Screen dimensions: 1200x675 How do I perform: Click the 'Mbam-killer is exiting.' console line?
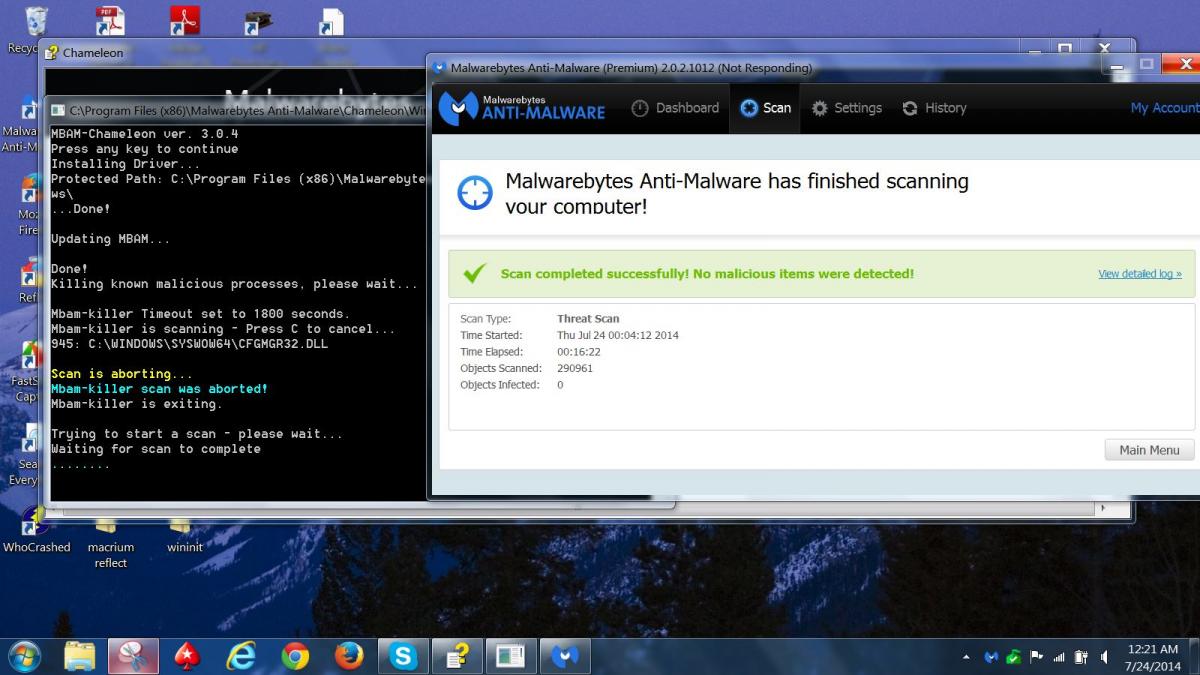(136, 404)
